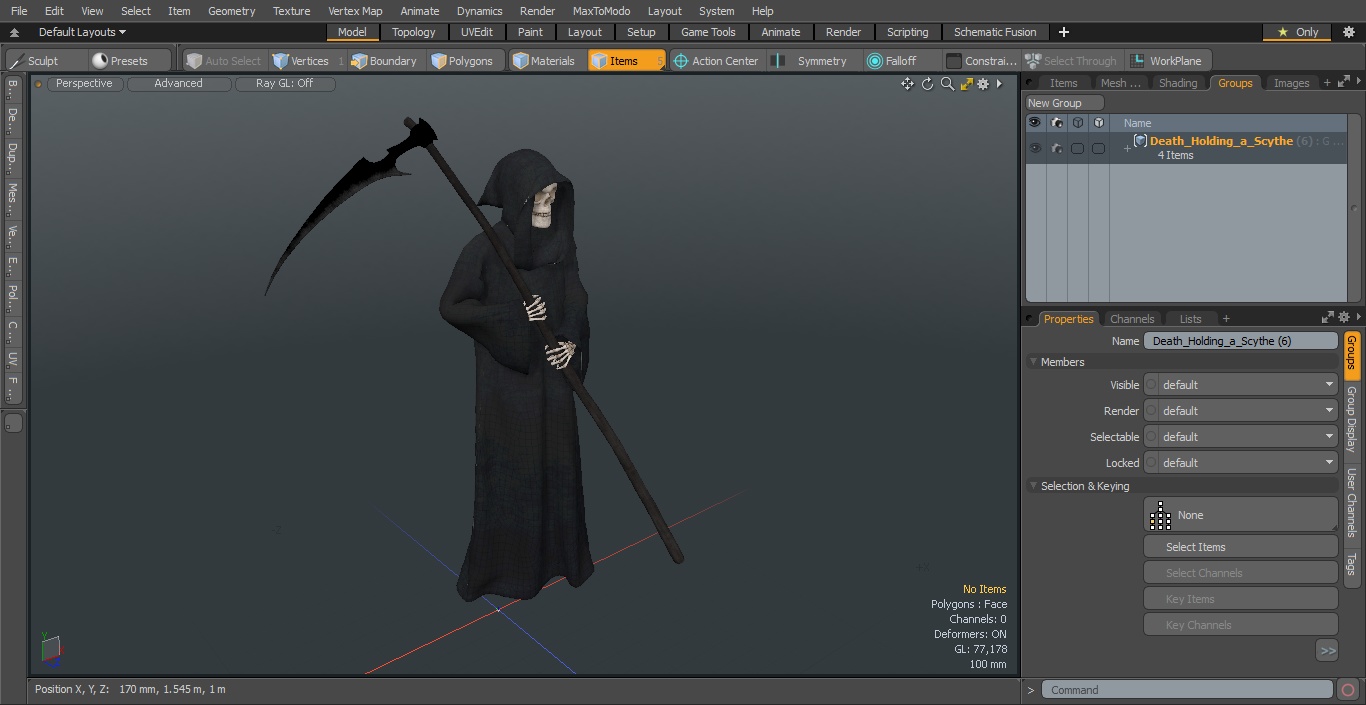Open the Geometry menu
This screenshot has height=705, width=1366.
[x=231, y=11]
